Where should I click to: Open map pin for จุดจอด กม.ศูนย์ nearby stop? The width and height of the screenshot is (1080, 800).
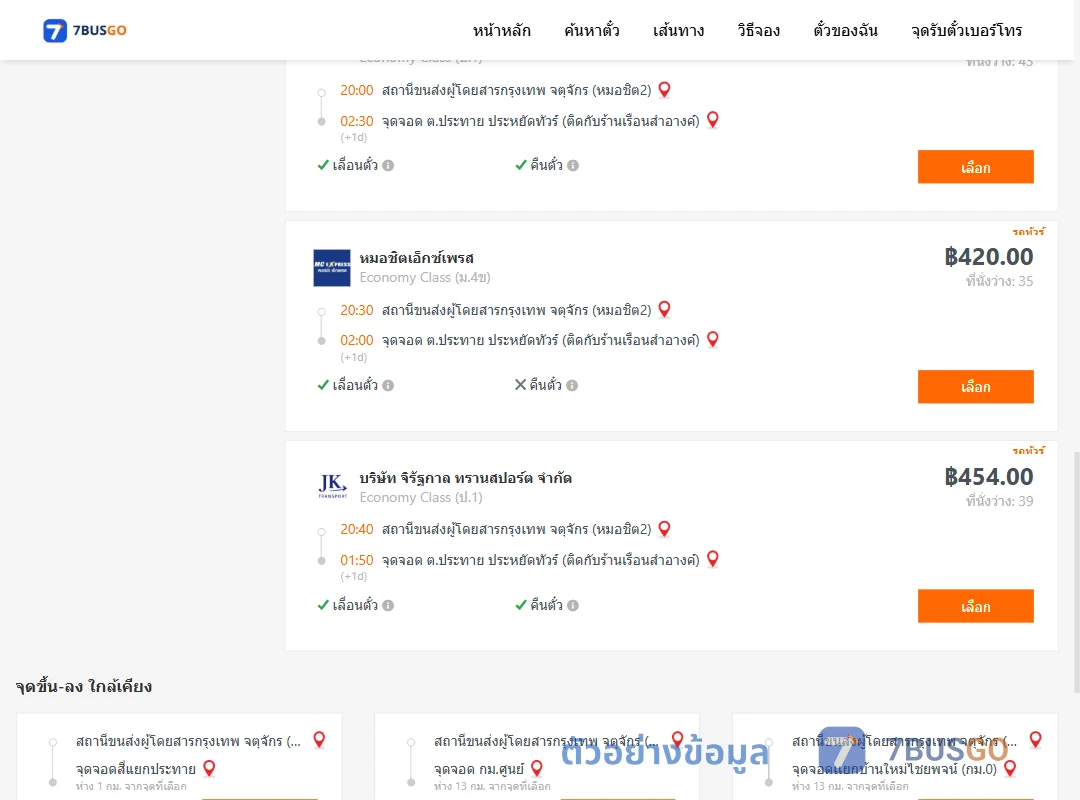537,768
